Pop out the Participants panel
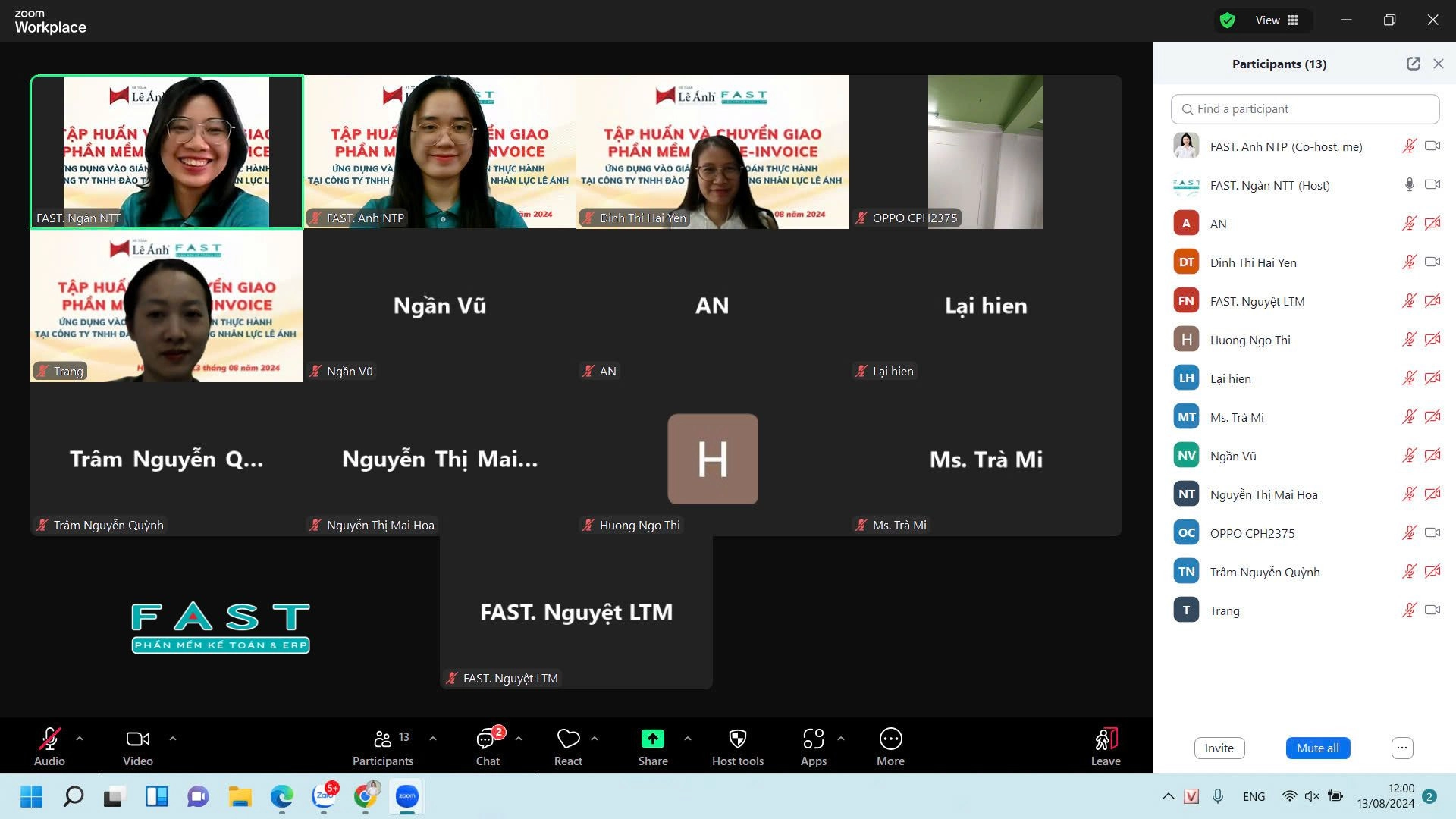Screen dimensions: 1456x819 [1413, 64]
